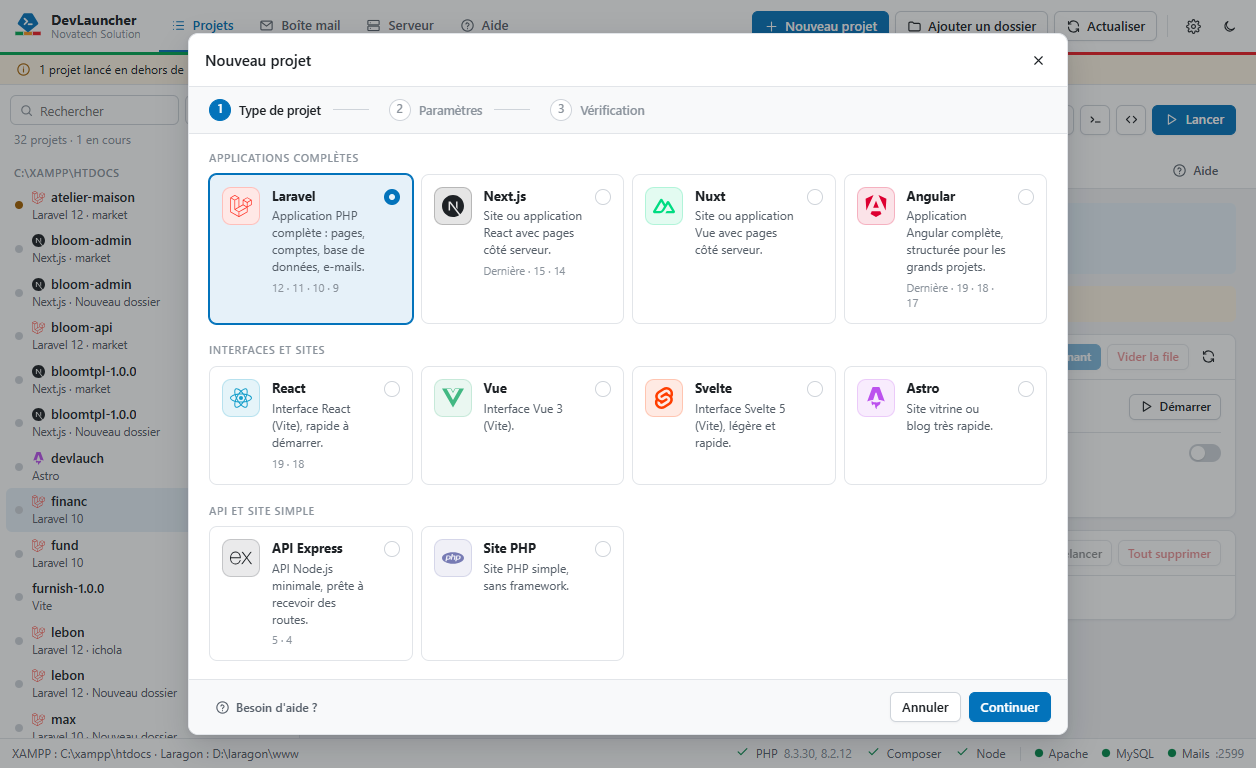
Task: Open terminal icon button beside Lancer
Action: pos(1097,120)
